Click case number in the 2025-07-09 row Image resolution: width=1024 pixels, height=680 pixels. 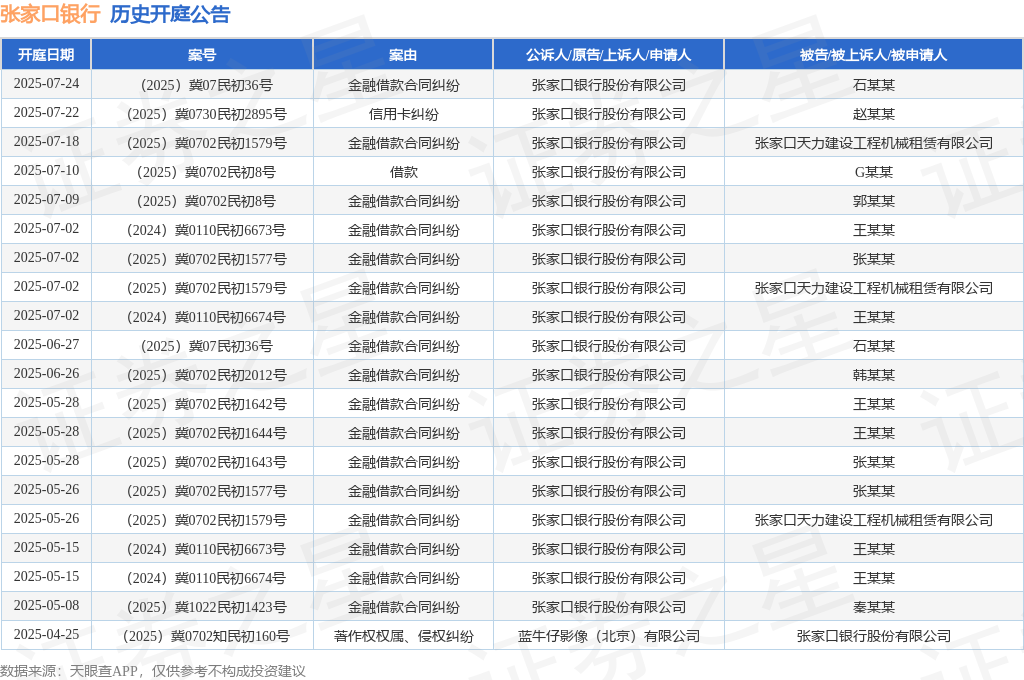pyautogui.click(x=206, y=201)
